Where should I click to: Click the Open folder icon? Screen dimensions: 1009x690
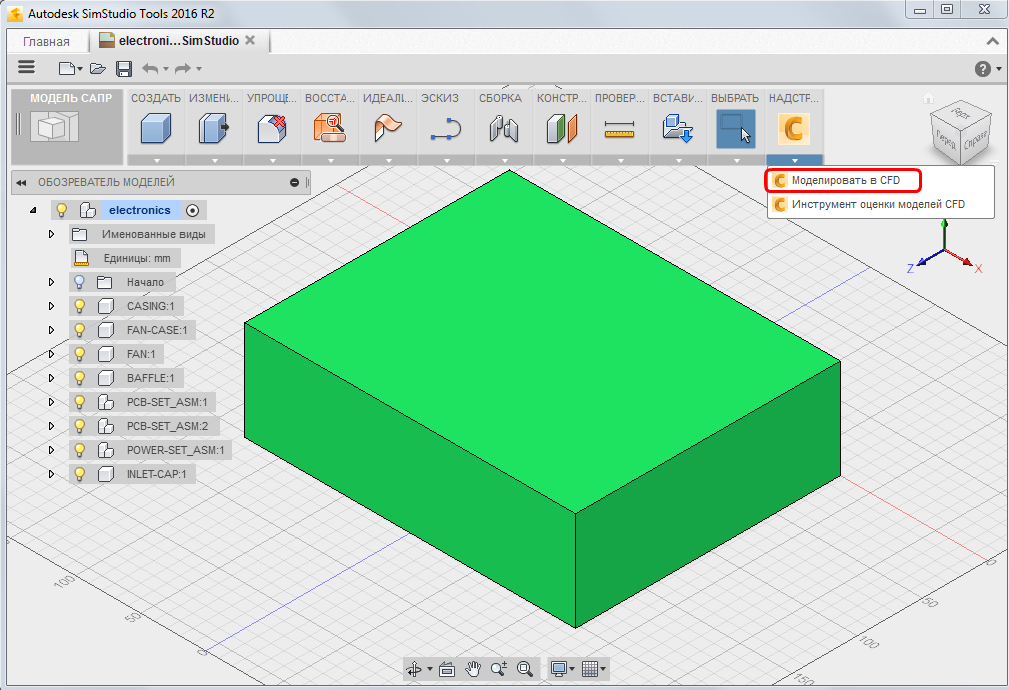pos(97,68)
